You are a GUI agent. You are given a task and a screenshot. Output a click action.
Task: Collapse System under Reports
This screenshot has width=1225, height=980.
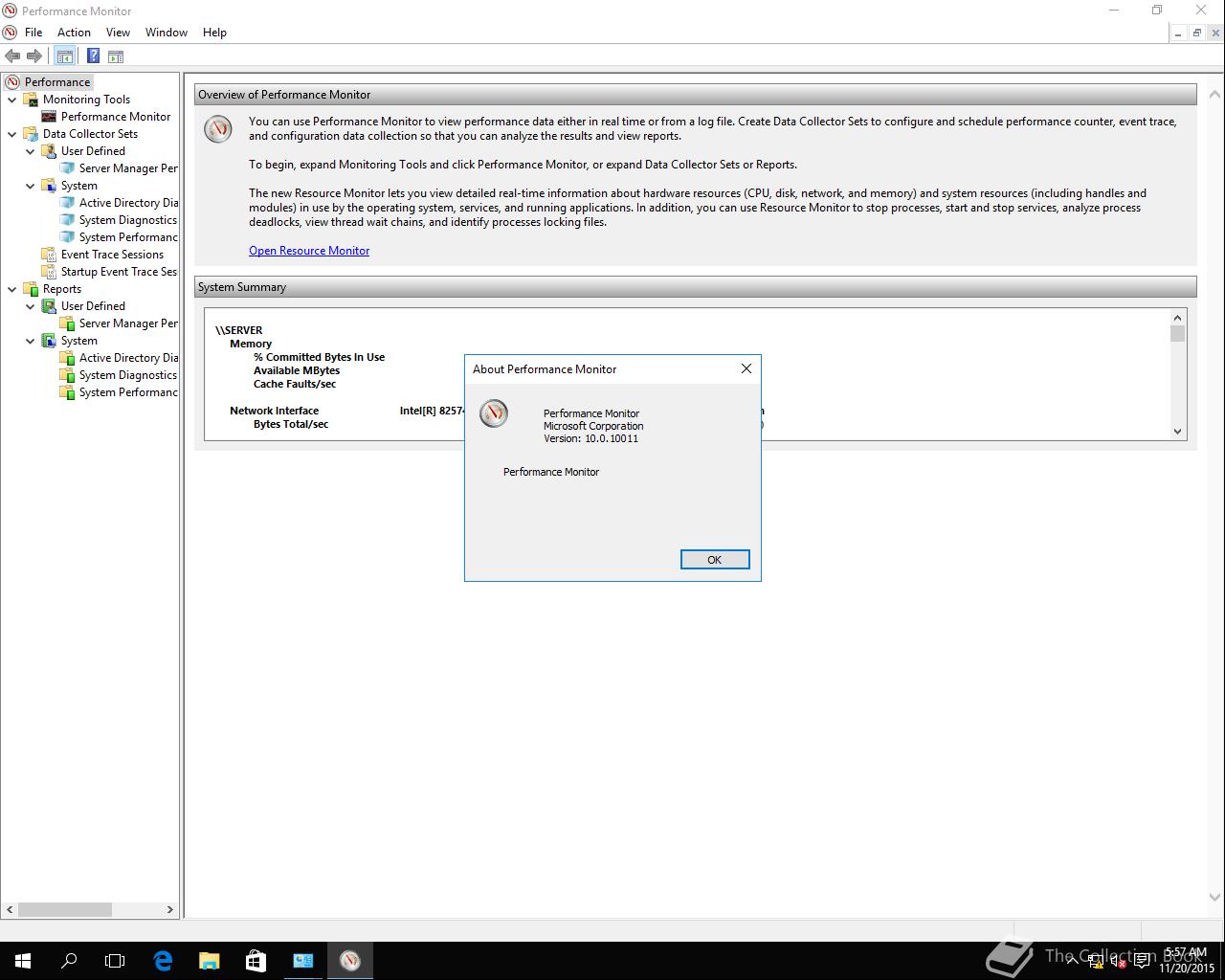pyautogui.click(x=31, y=341)
